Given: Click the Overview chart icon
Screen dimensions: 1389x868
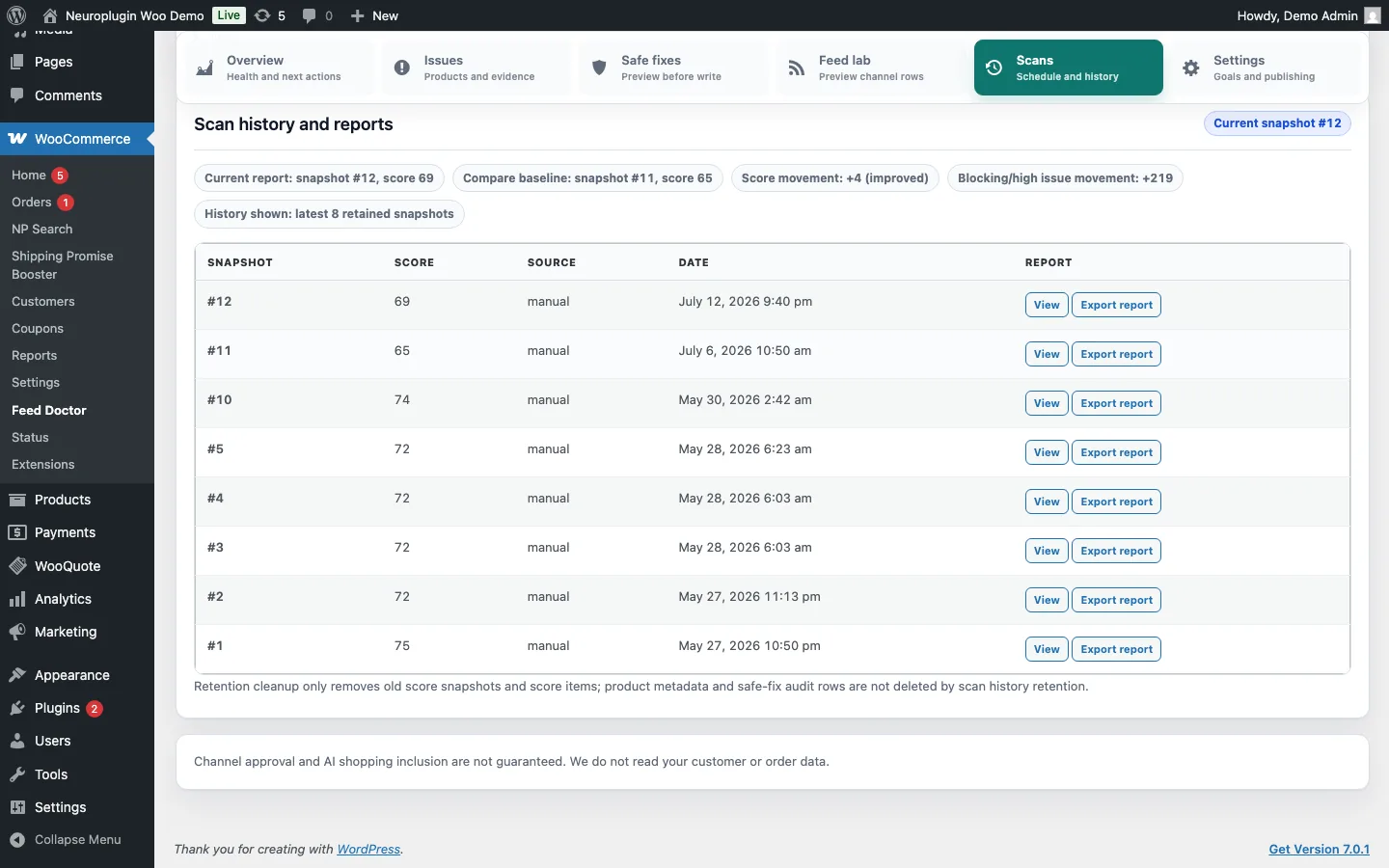Looking at the screenshot, I should [204, 68].
